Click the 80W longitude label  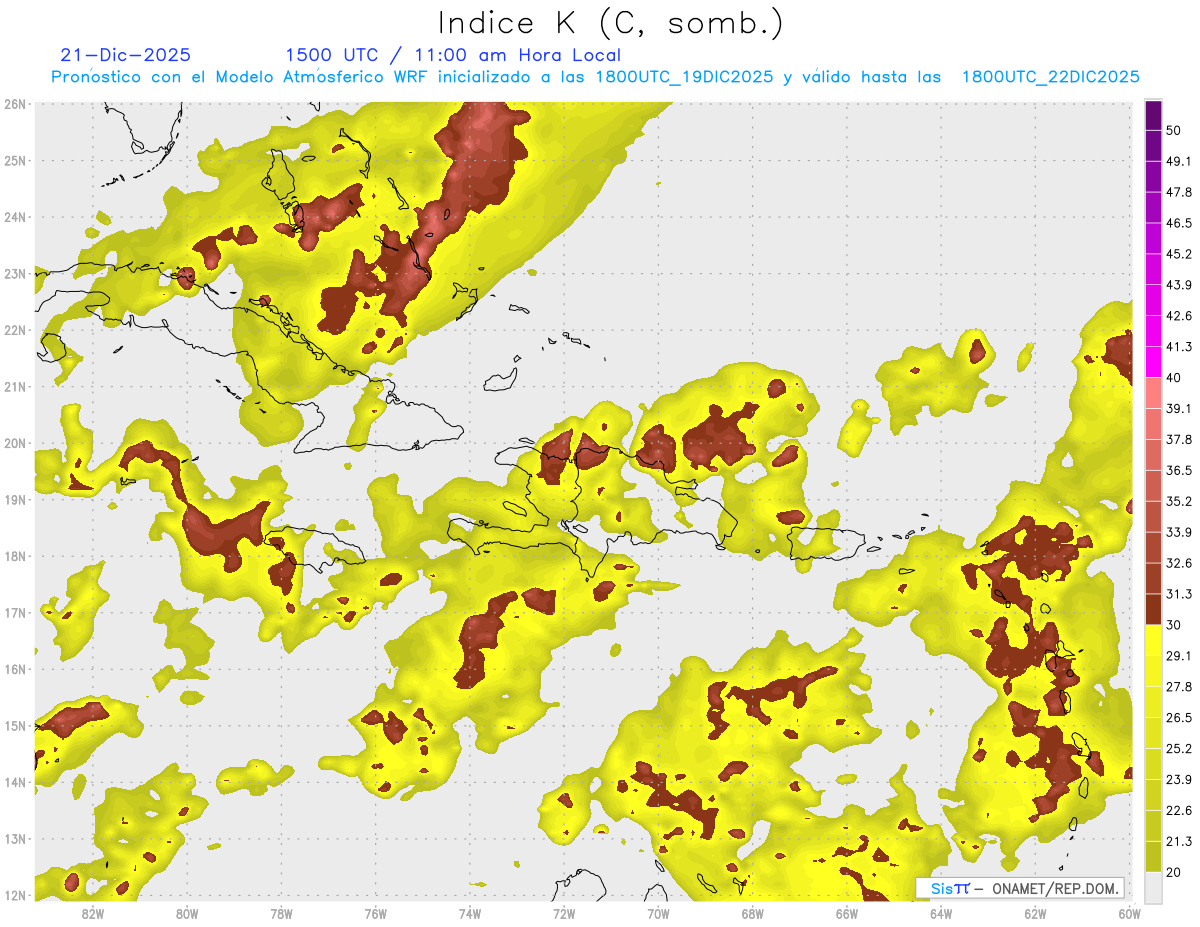point(186,913)
